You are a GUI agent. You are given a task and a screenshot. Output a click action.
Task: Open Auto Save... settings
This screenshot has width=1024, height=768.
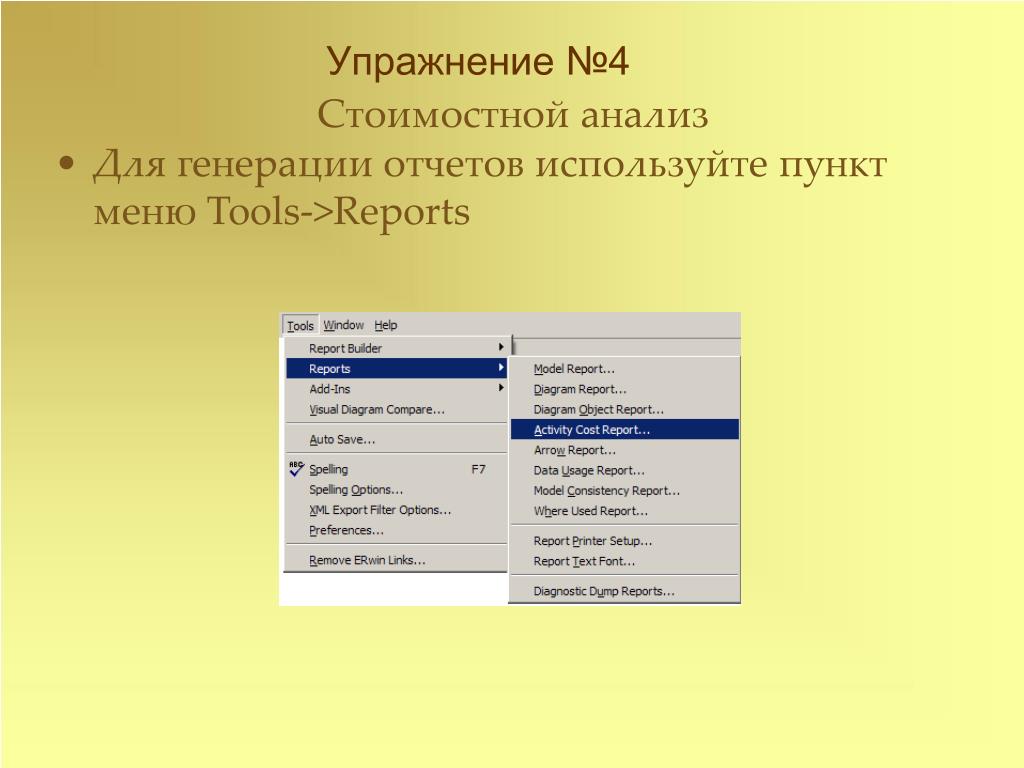[396, 440]
